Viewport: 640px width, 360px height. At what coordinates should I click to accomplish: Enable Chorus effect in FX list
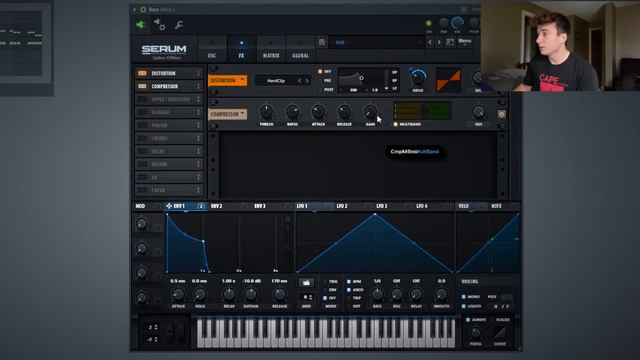142,138
